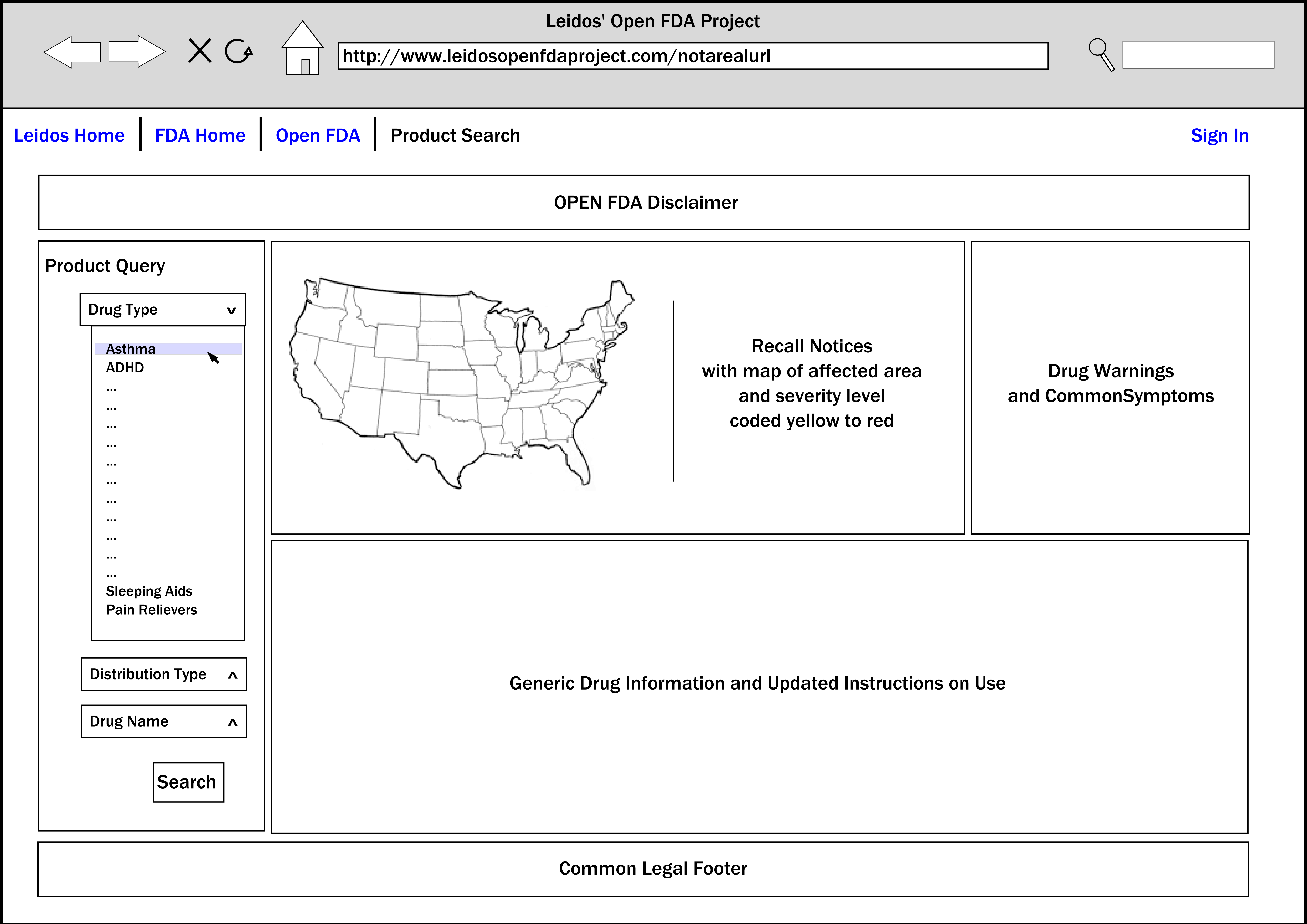Viewport: 1307px width, 924px height.
Task: Open the Leidos Home link
Action: coord(69,135)
